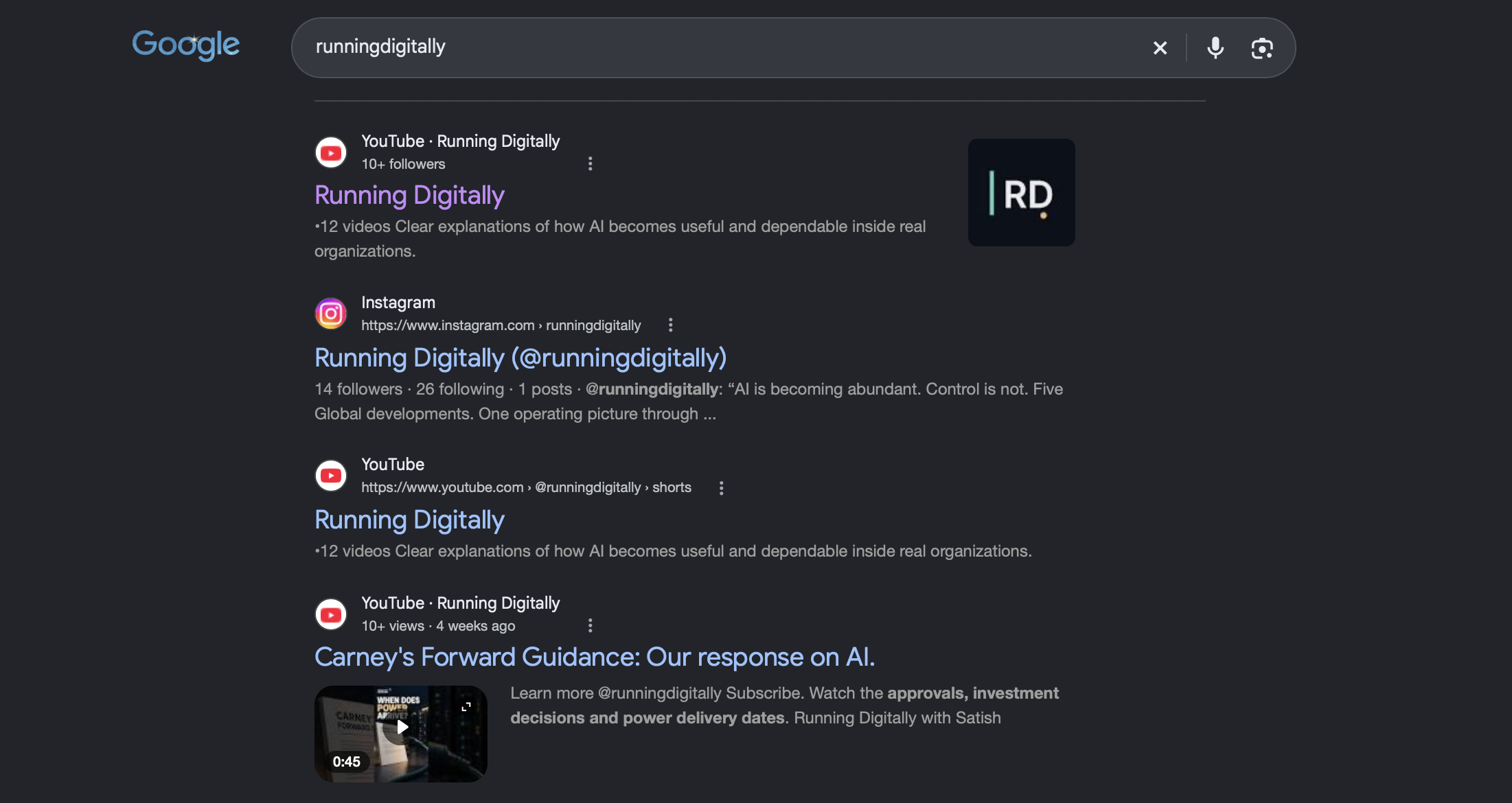1512x803 pixels.
Task: Click the Instagram favicon icon
Action: [x=331, y=314]
